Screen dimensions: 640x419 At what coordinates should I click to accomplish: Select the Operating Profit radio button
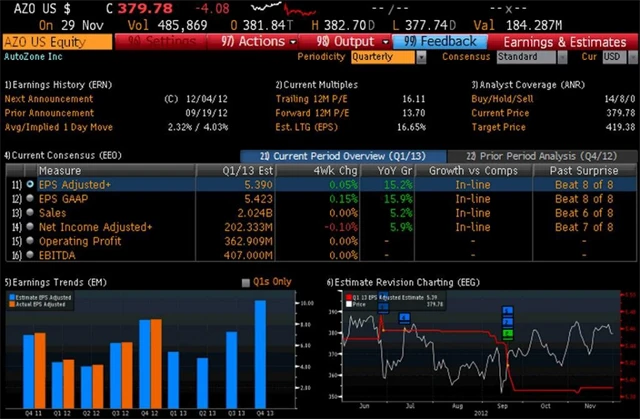(x=31, y=241)
